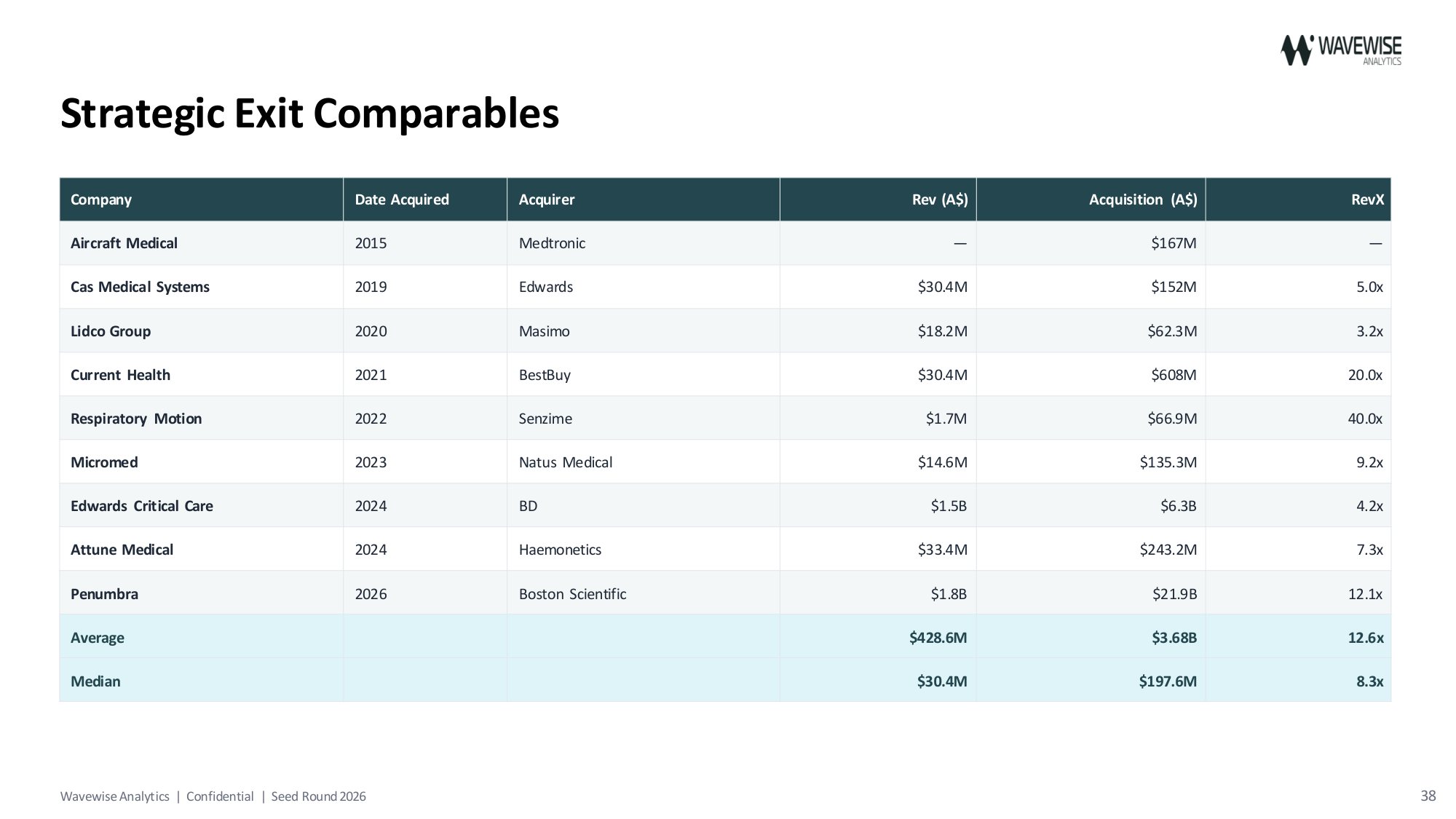The height and width of the screenshot is (819, 1456).
Task: Click the acquirer 'Haemonetics'
Action: click(x=560, y=550)
